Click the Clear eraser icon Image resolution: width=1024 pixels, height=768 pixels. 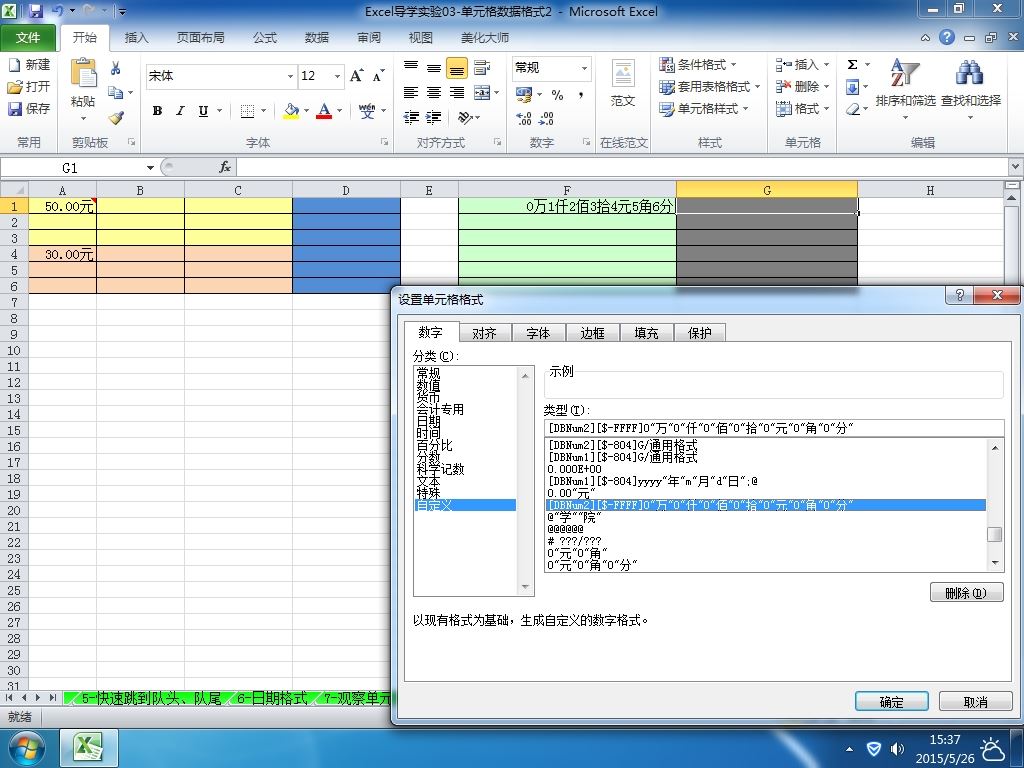pyautogui.click(x=852, y=109)
